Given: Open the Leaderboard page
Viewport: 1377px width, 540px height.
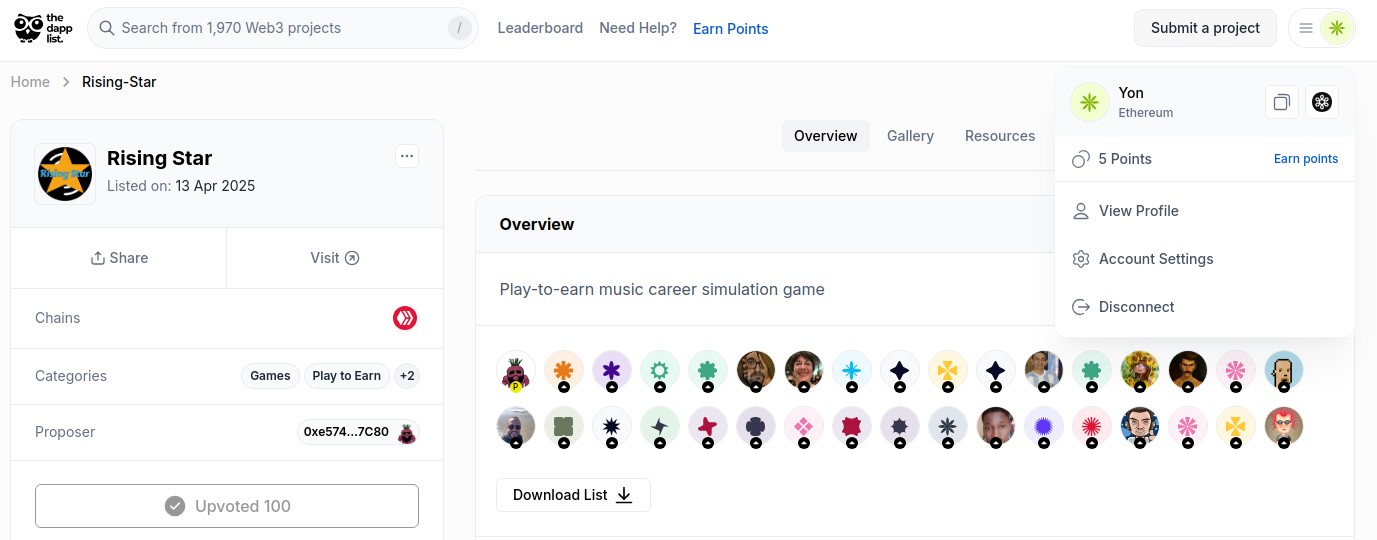Looking at the screenshot, I should [540, 28].
